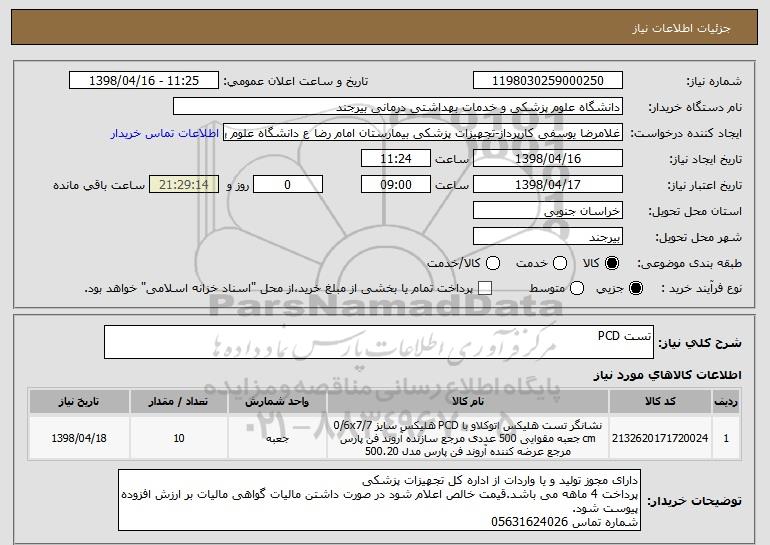770x545 pixels.
Task: Click the شرح کلی نیاز label
Action: click(x=700, y=343)
